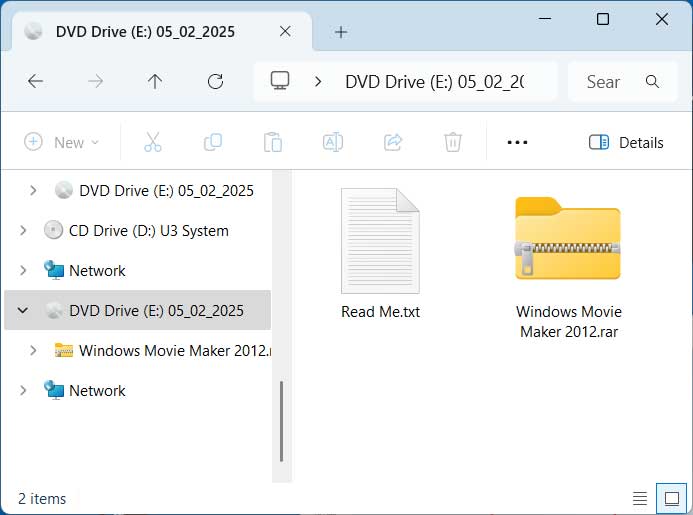Close the DVD Drive tab
Image resolution: width=693 pixels, height=515 pixels.
(285, 31)
